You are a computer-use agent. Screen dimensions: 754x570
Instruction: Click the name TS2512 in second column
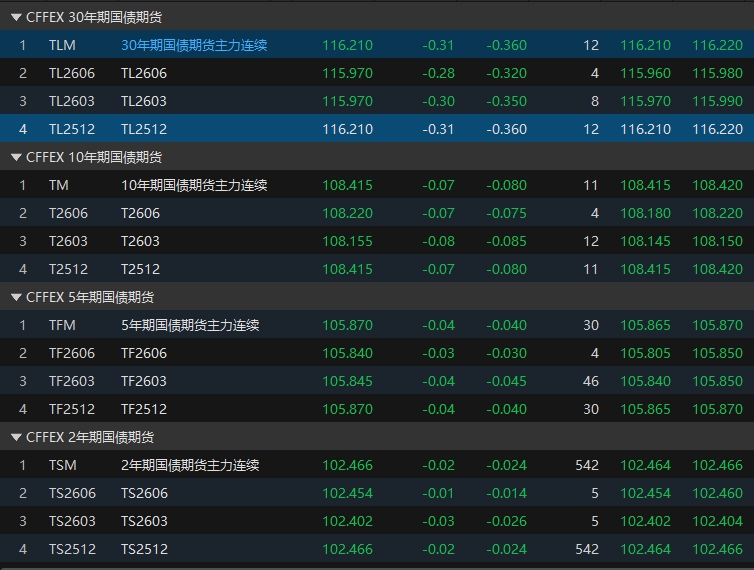pos(144,549)
